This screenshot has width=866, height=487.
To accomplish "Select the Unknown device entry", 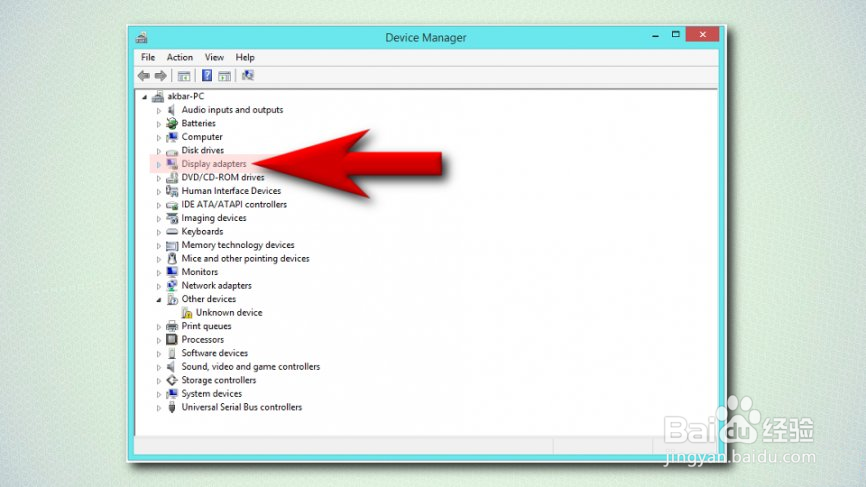I will pyautogui.click(x=229, y=313).
